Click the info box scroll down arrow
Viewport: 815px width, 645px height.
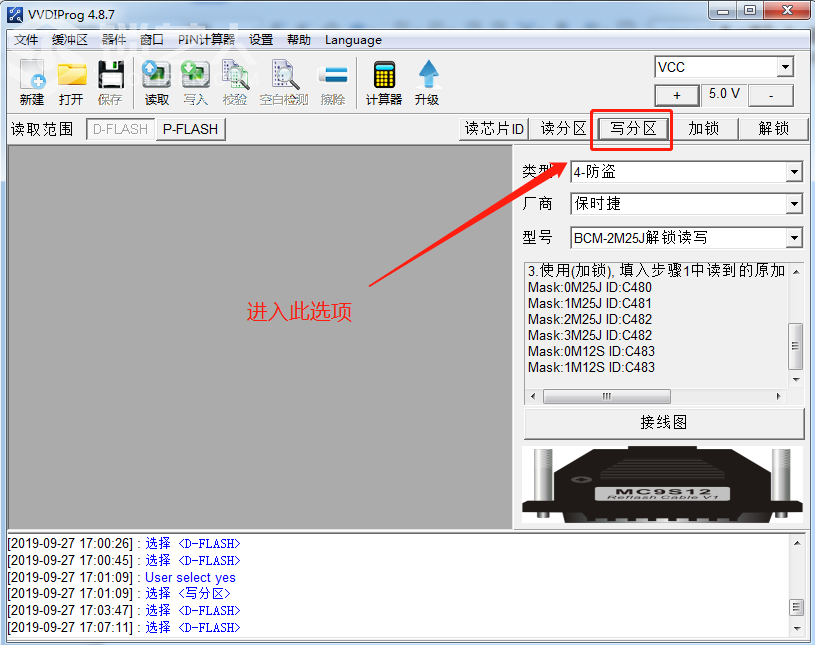coord(796,380)
